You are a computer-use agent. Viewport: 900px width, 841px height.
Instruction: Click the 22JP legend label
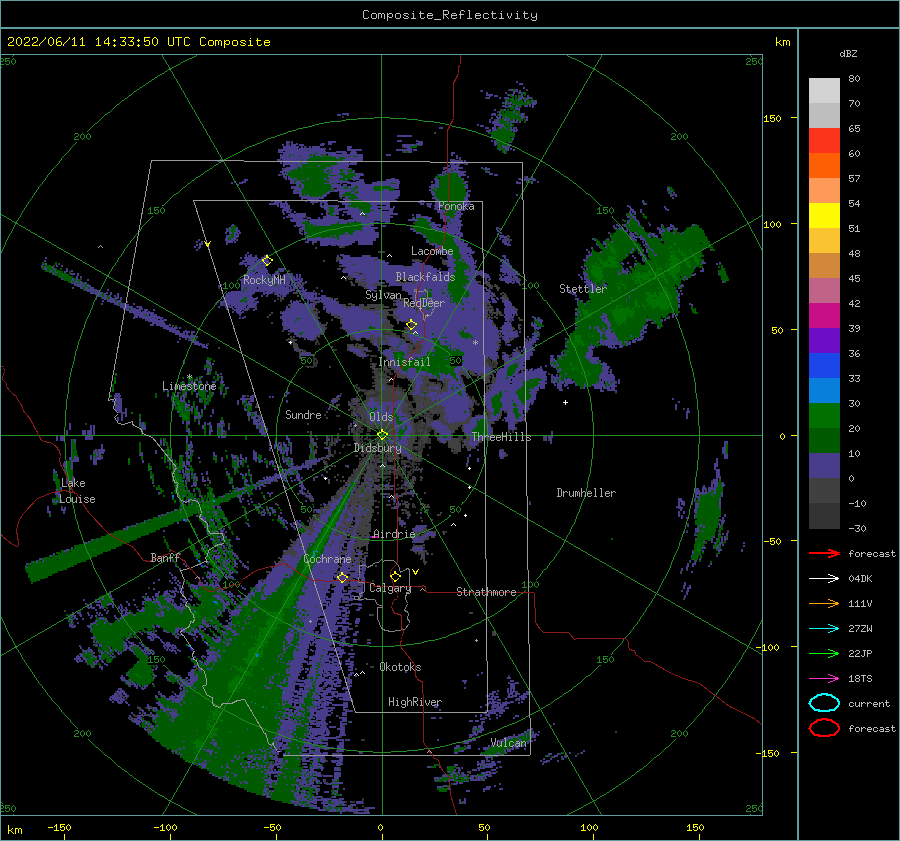coord(860,653)
